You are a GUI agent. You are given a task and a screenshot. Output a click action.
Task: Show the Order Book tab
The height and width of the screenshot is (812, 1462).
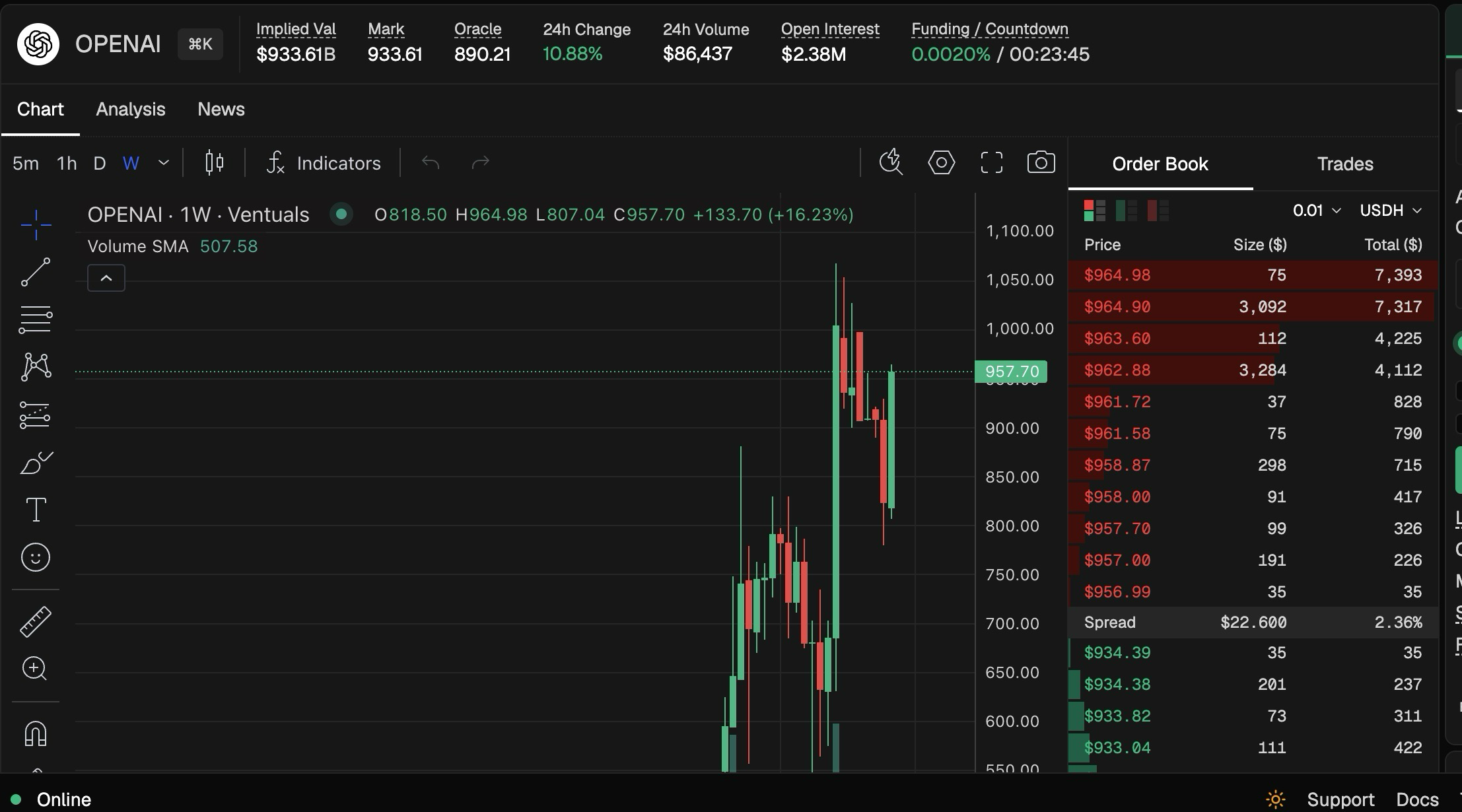coord(1160,164)
